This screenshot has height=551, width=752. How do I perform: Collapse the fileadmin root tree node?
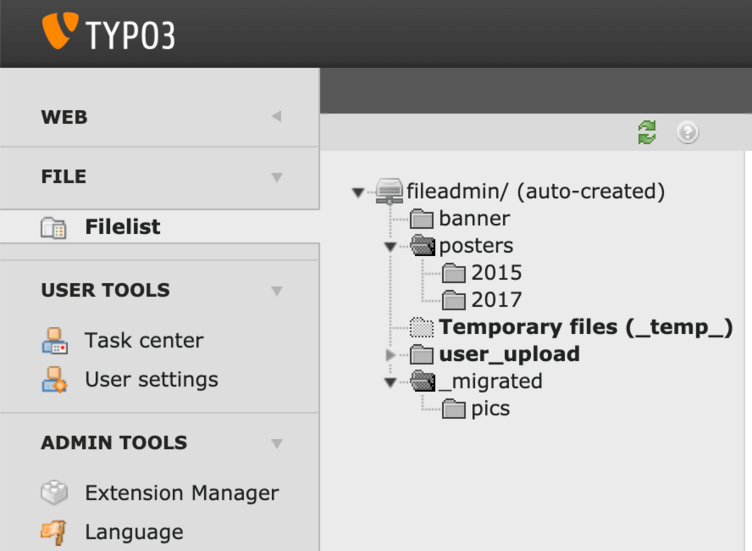click(x=358, y=192)
